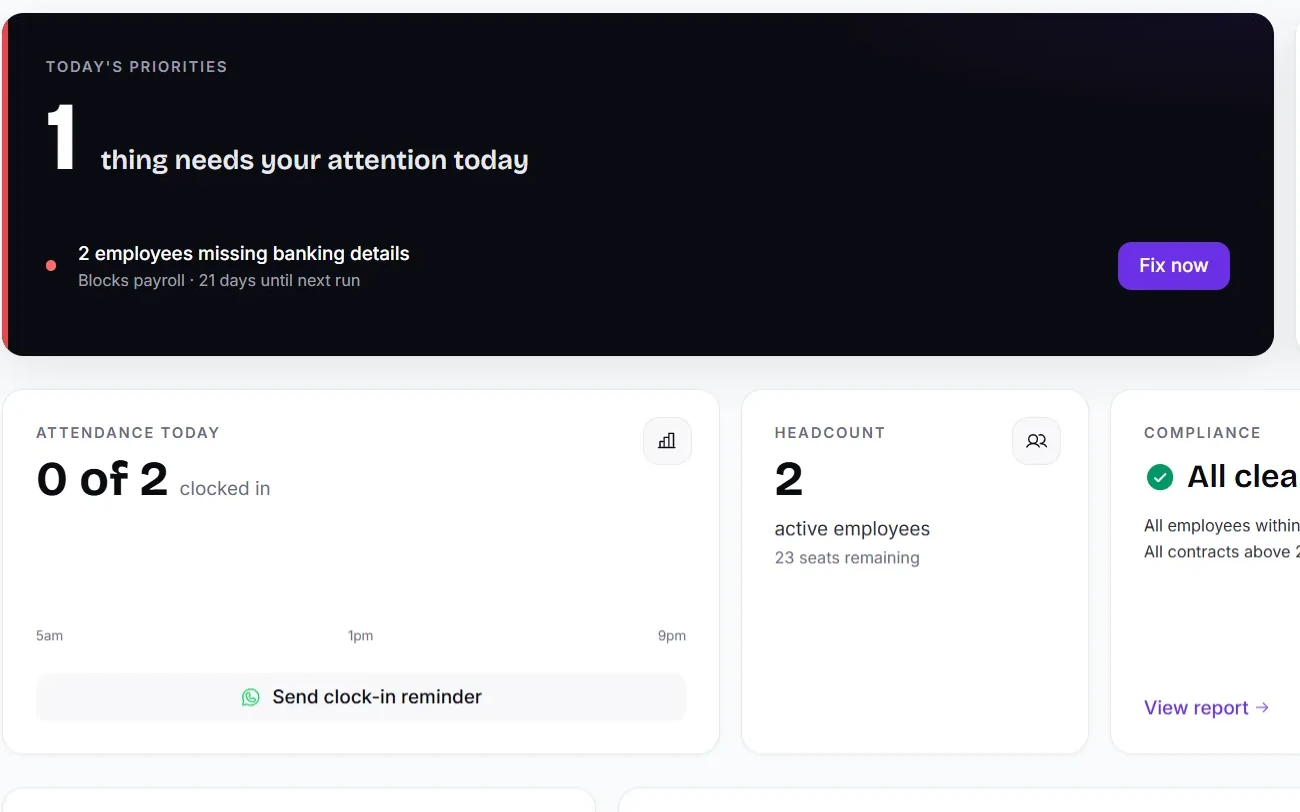Click the 9pm timeline label
This screenshot has height=812, width=1300.
672,636
